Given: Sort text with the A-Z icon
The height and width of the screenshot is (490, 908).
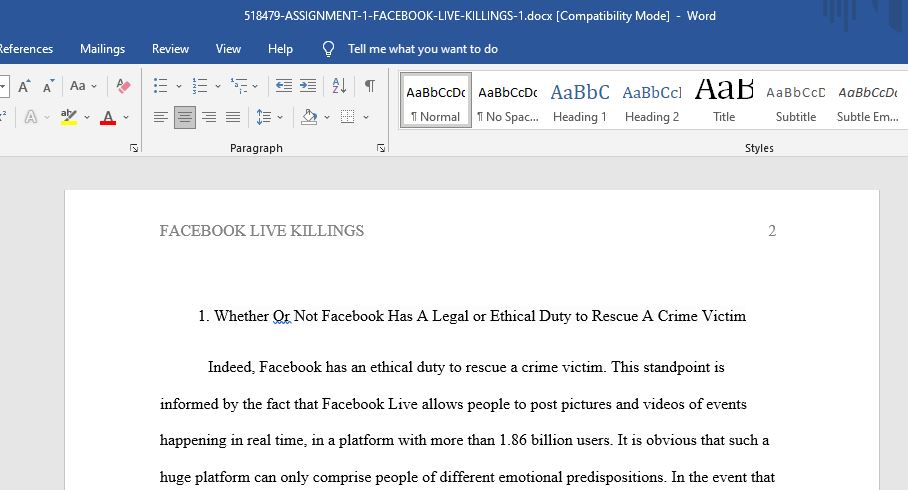Looking at the screenshot, I should (x=339, y=86).
